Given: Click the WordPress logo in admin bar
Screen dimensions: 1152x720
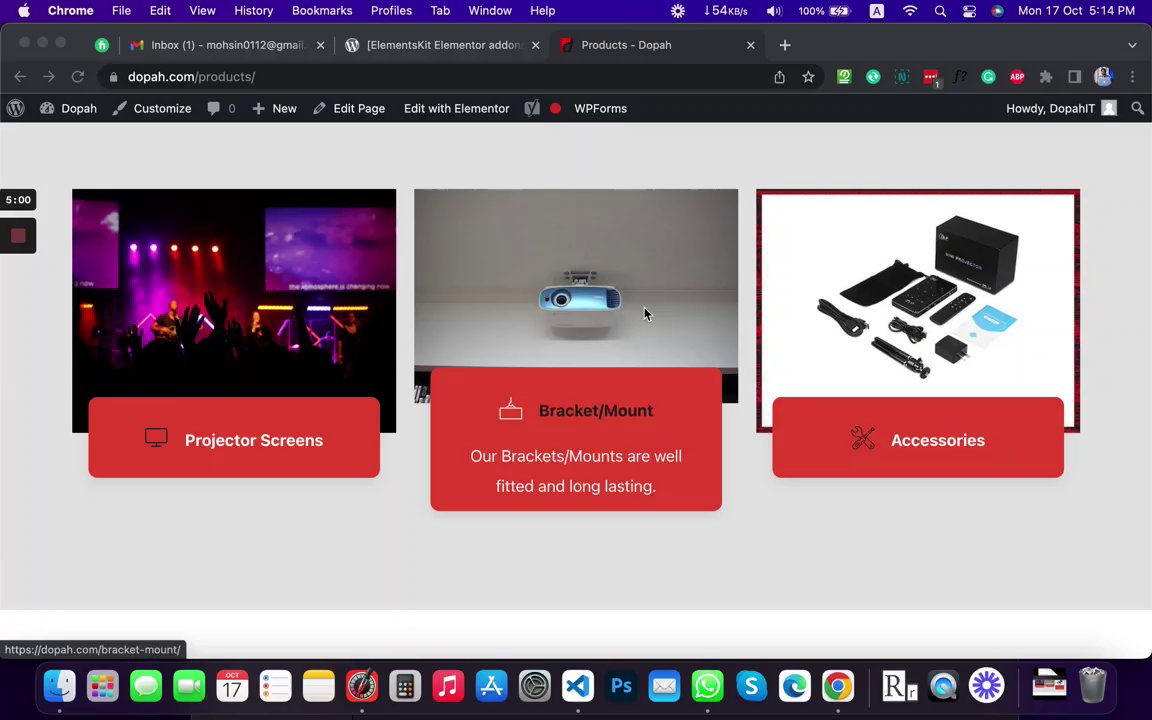Looking at the screenshot, I should click(x=15, y=108).
